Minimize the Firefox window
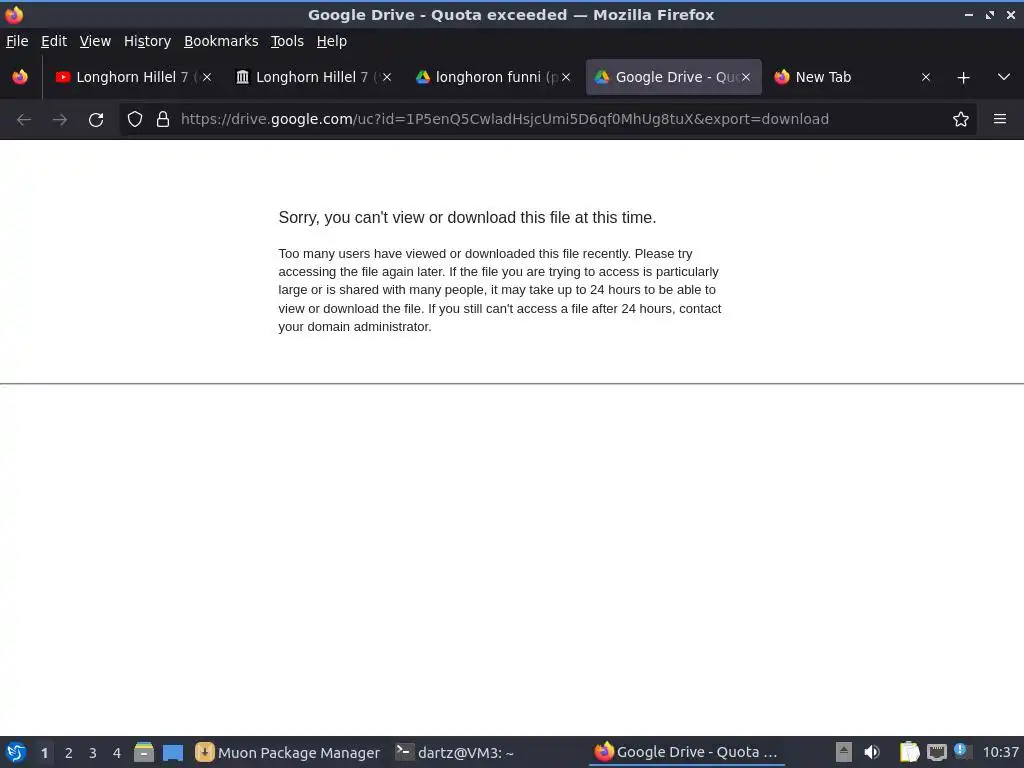The image size is (1024, 768). tap(969, 14)
